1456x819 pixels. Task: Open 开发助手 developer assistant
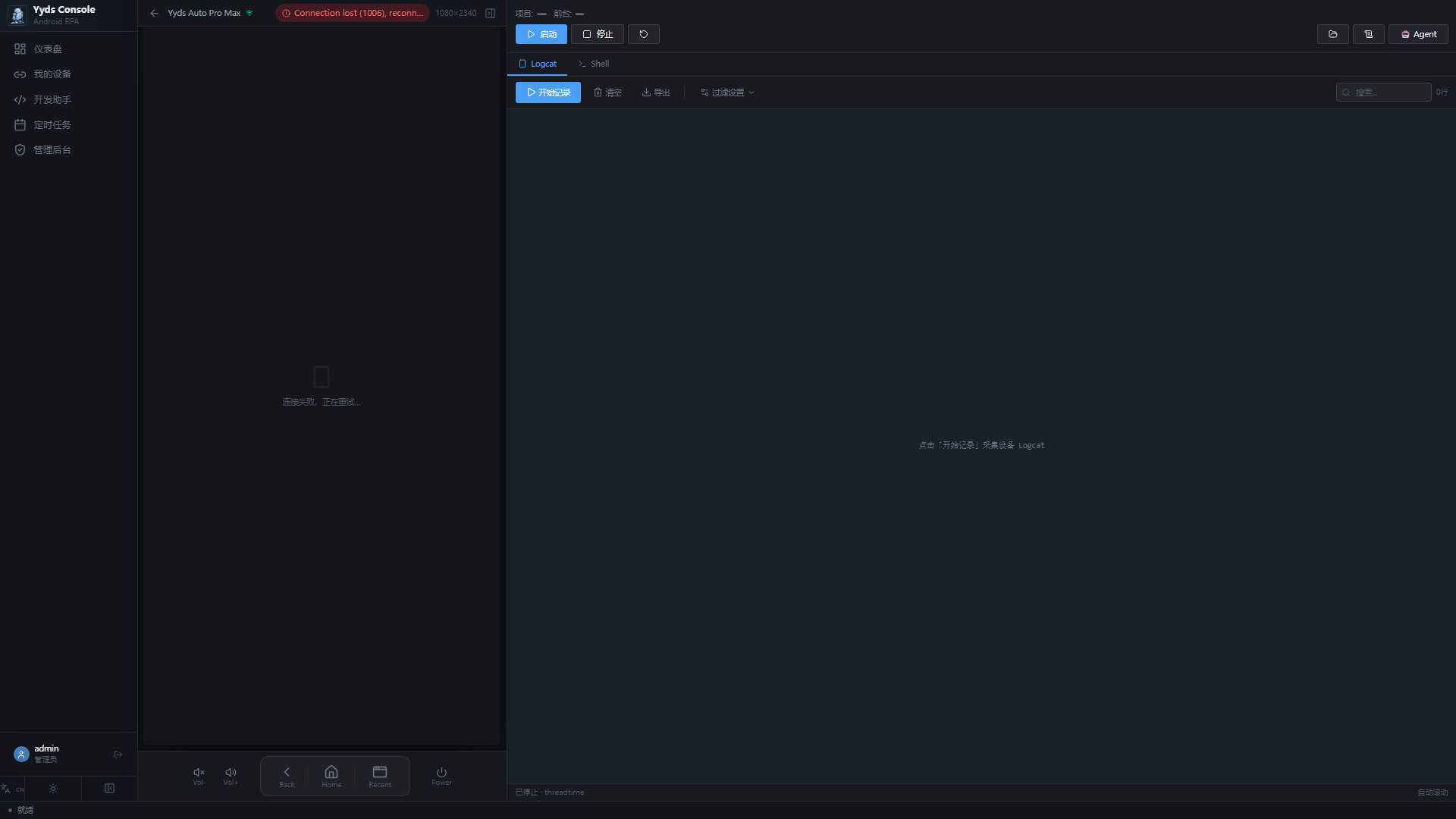[x=68, y=99]
